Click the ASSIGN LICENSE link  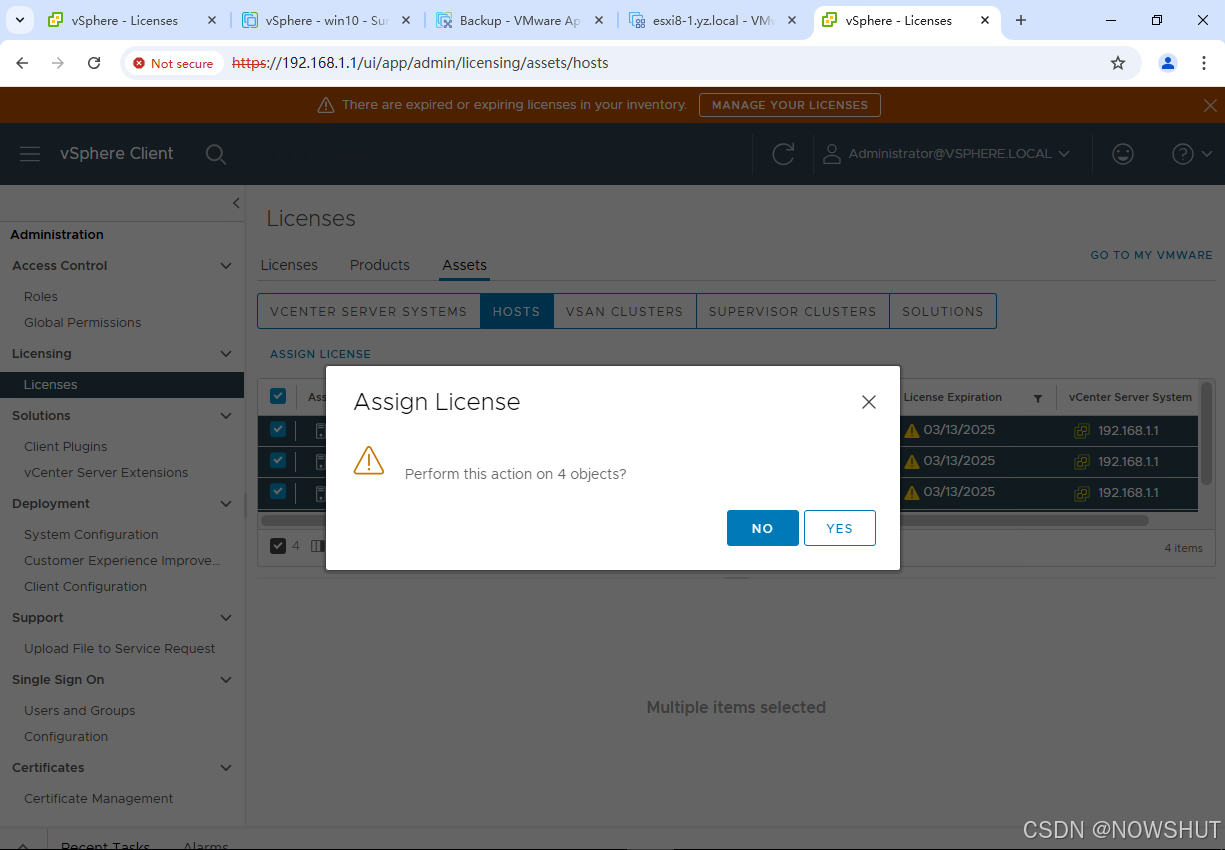point(320,354)
